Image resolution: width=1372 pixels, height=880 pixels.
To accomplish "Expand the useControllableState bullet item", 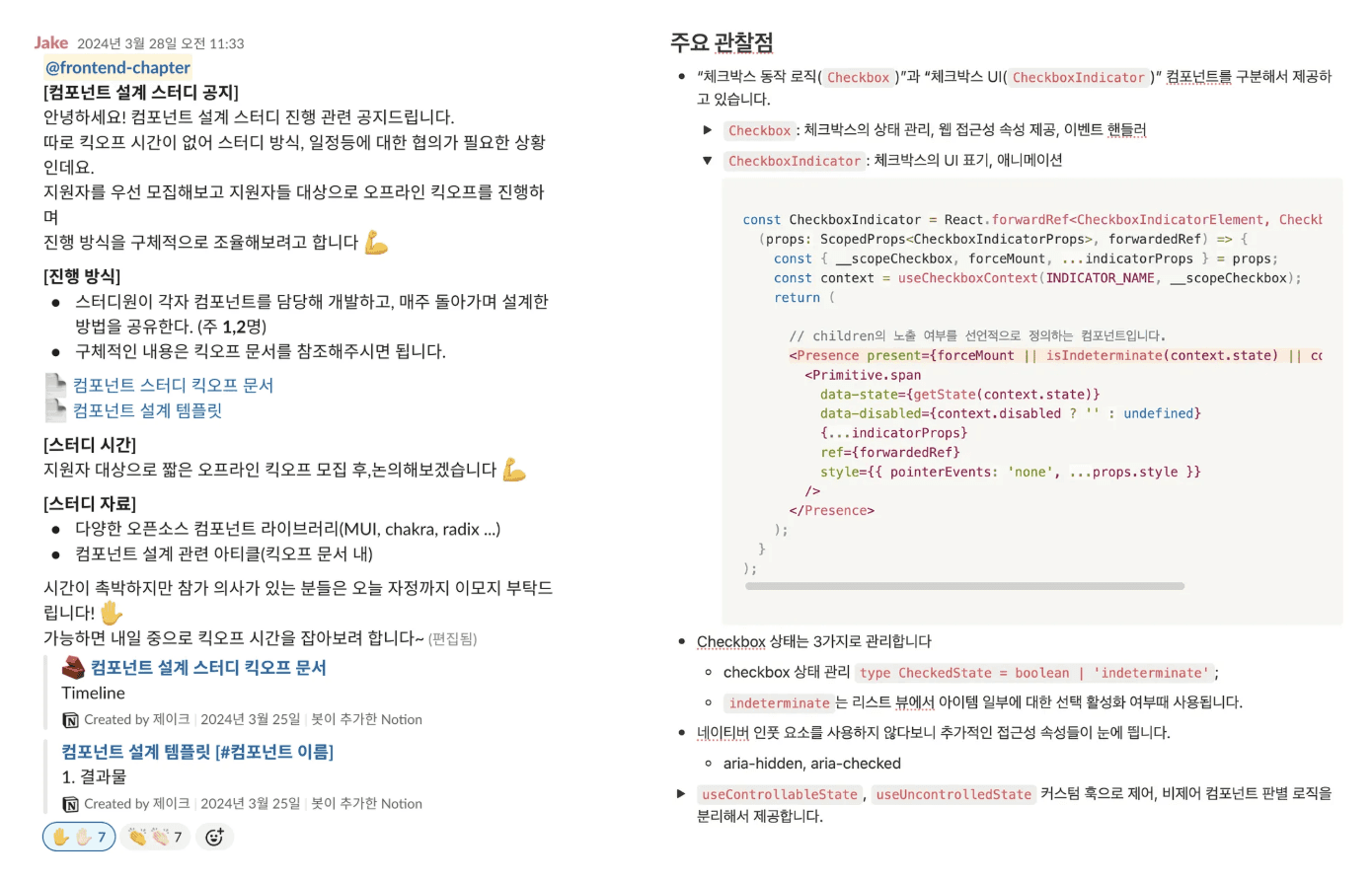I will pos(680,793).
